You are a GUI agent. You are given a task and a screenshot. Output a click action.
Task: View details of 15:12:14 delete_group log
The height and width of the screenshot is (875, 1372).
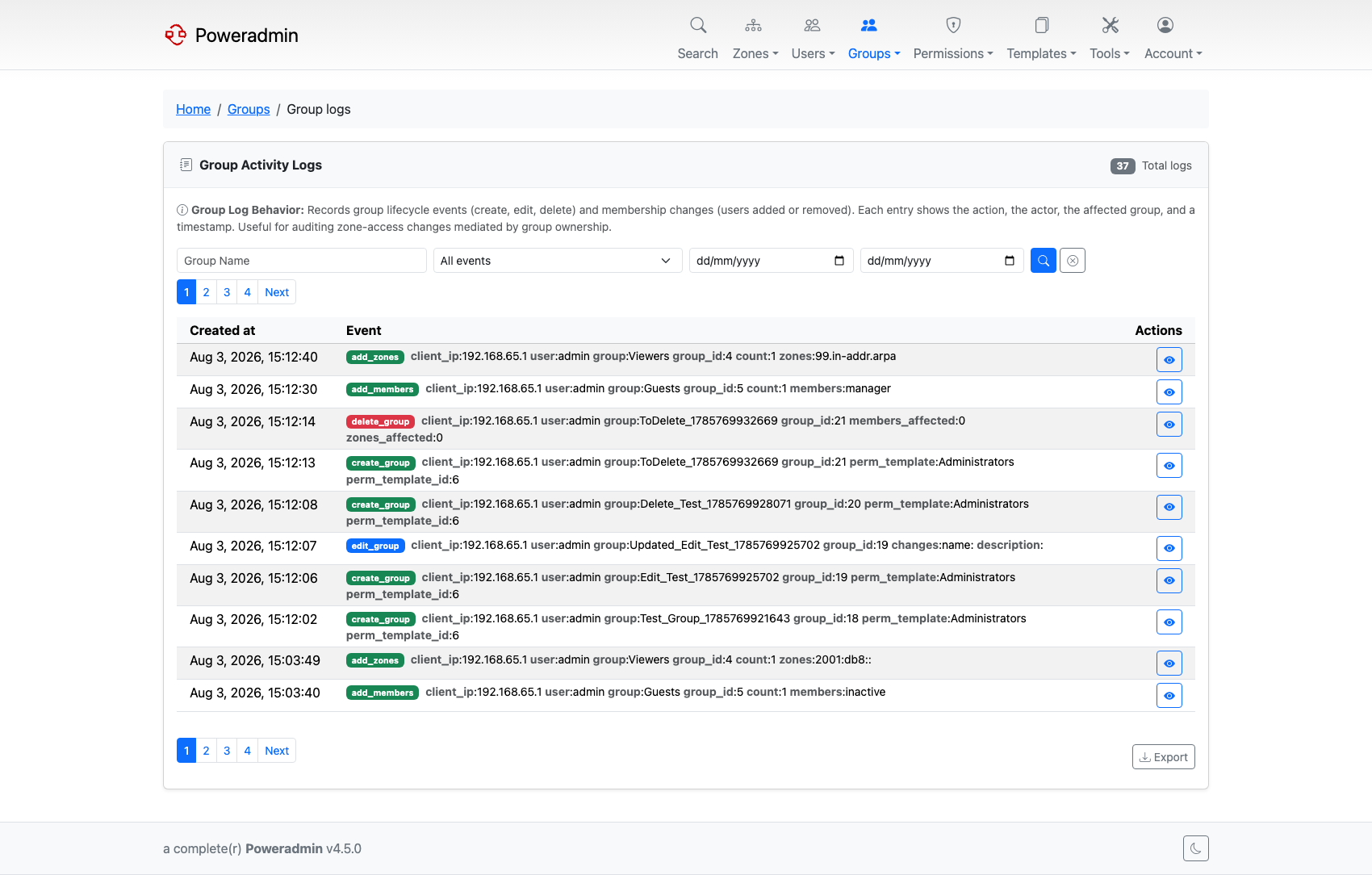(x=1169, y=424)
